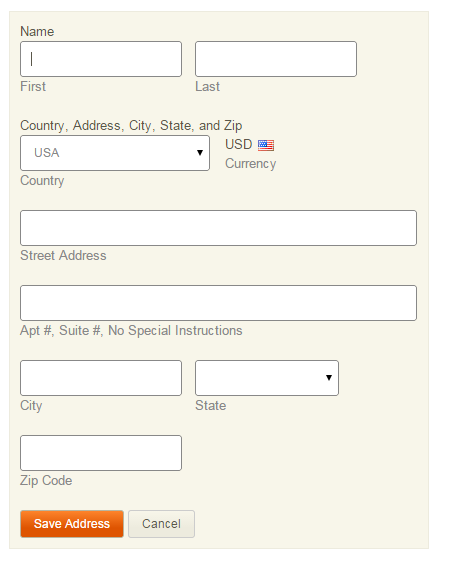Cancel the address form
This screenshot has height=572, width=454.
[x=161, y=524]
